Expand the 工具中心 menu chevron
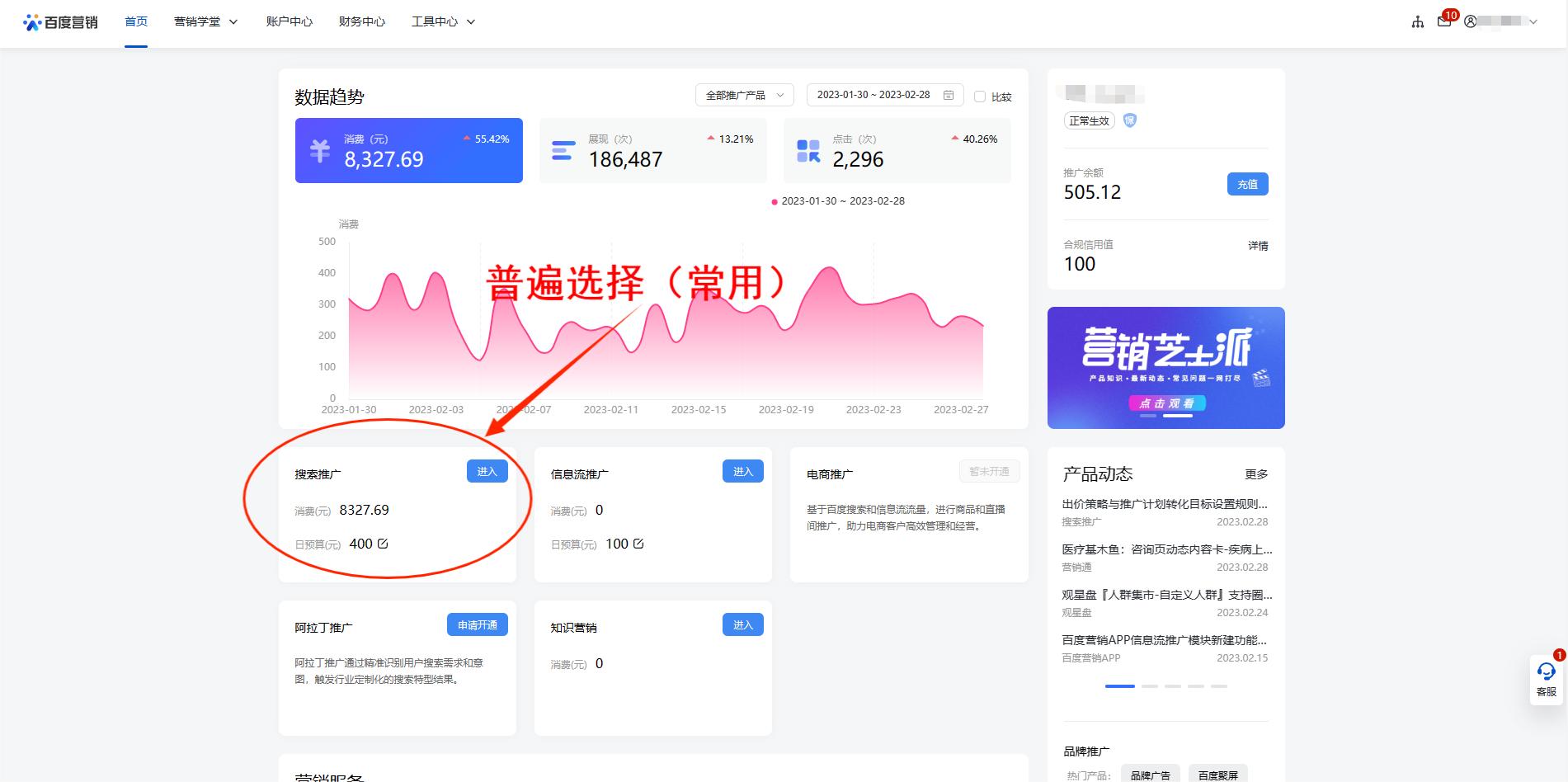This screenshot has width=1568, height=782. tap(471, 21)
